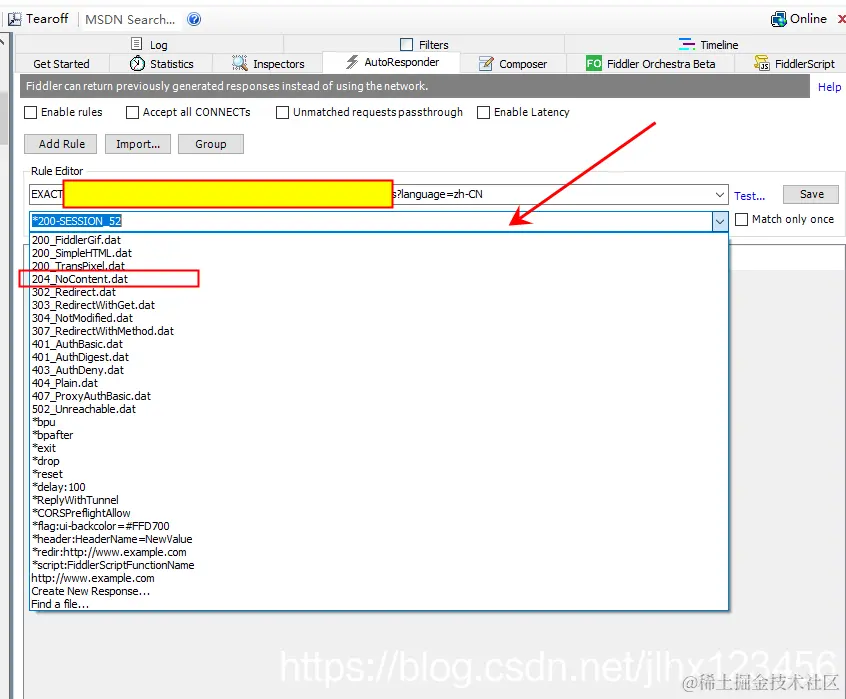Click the Composer pencil icon

coord(486,64)
